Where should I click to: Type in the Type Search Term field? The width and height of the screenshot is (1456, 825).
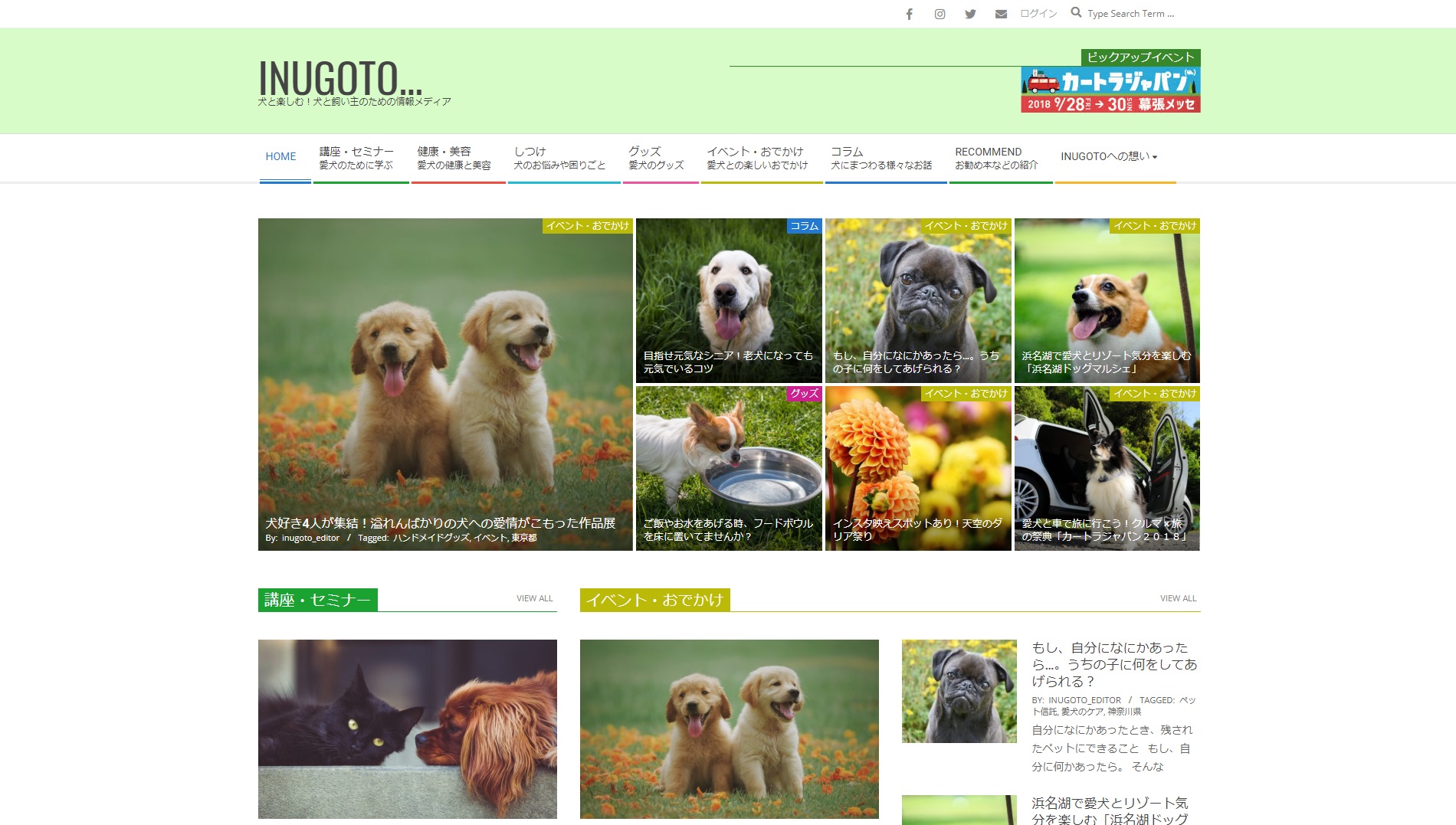click(1131, 14)
